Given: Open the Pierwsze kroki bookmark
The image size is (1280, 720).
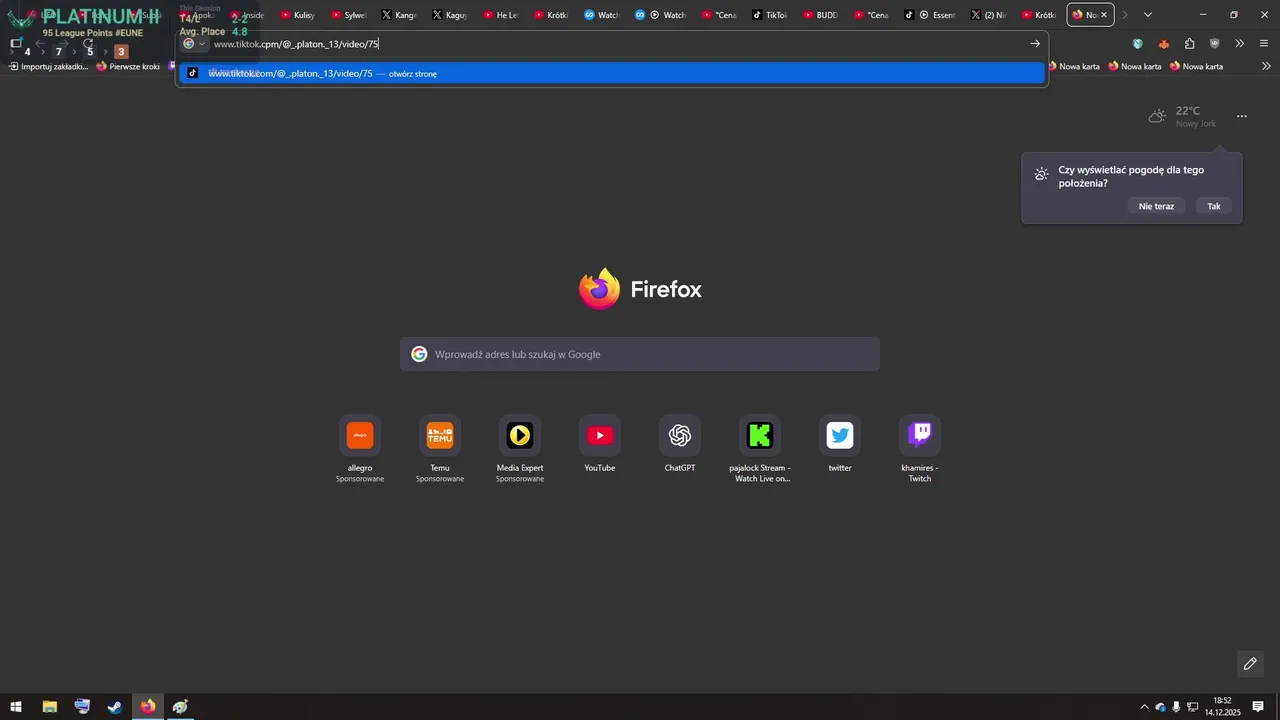Looking at the screenshot, I should click(x=128, y=66).
